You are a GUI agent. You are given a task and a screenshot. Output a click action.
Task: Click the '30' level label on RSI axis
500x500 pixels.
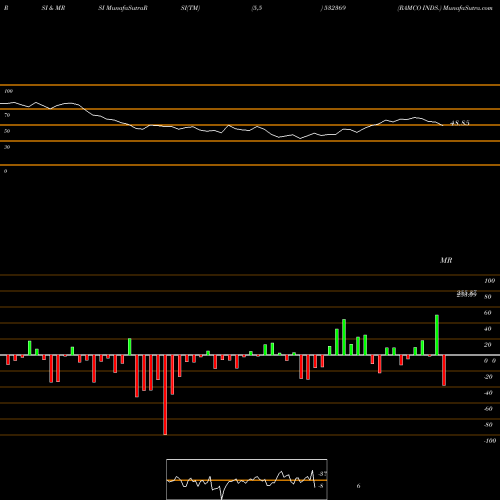click(x=7, y=147)
